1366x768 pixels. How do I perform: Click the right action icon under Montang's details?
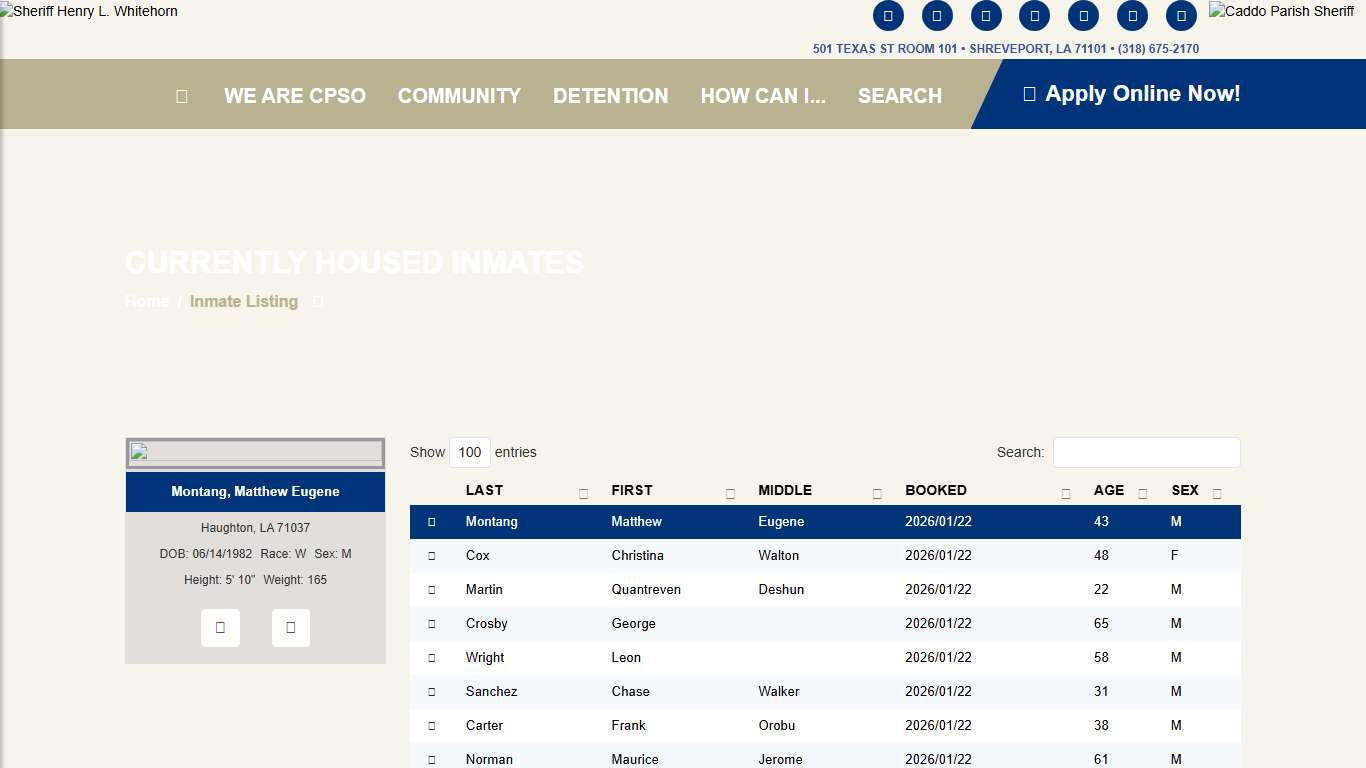(x=291, y=627)
